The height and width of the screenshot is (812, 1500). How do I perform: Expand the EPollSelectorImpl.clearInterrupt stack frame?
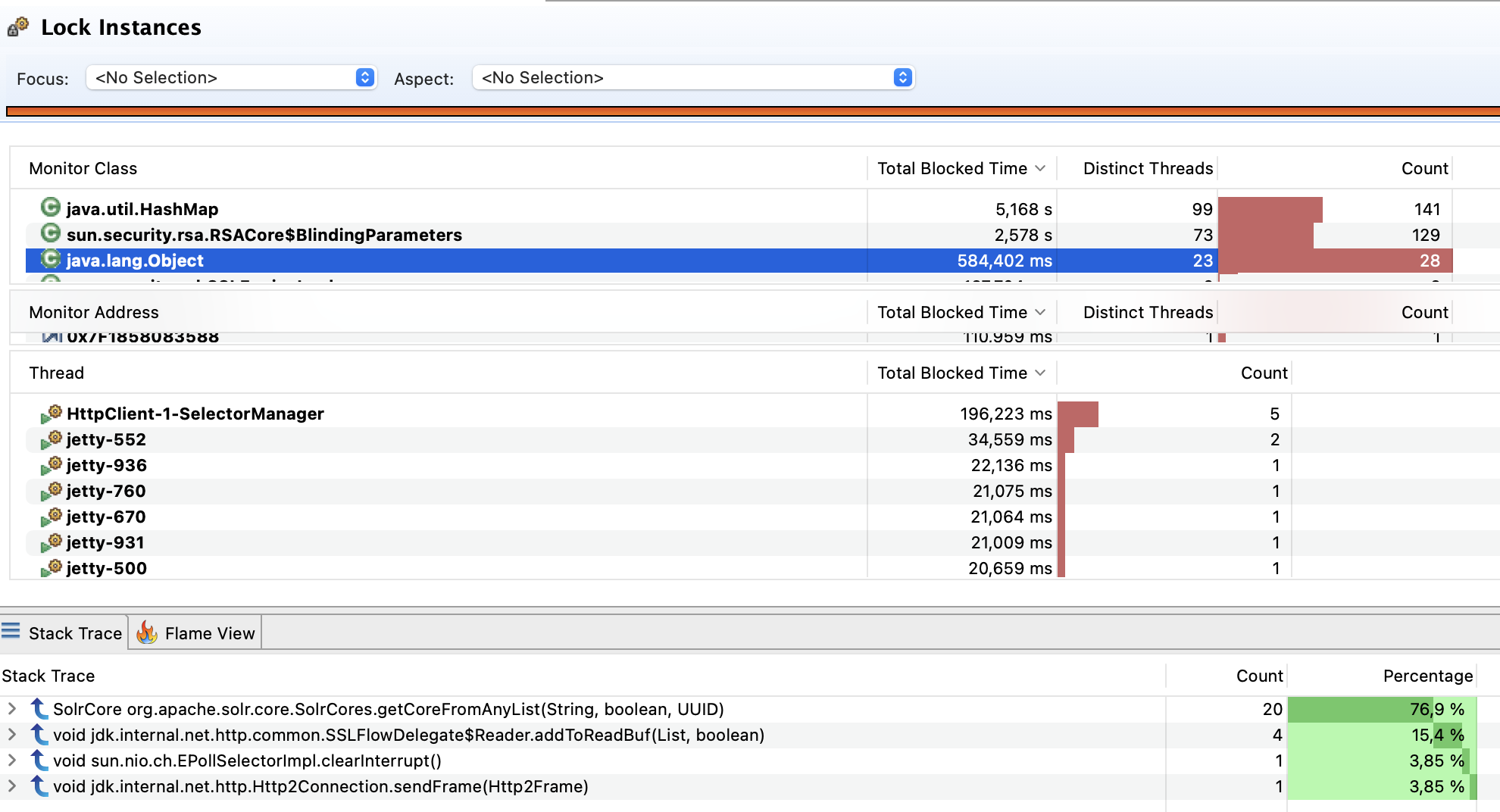point(12,760)
